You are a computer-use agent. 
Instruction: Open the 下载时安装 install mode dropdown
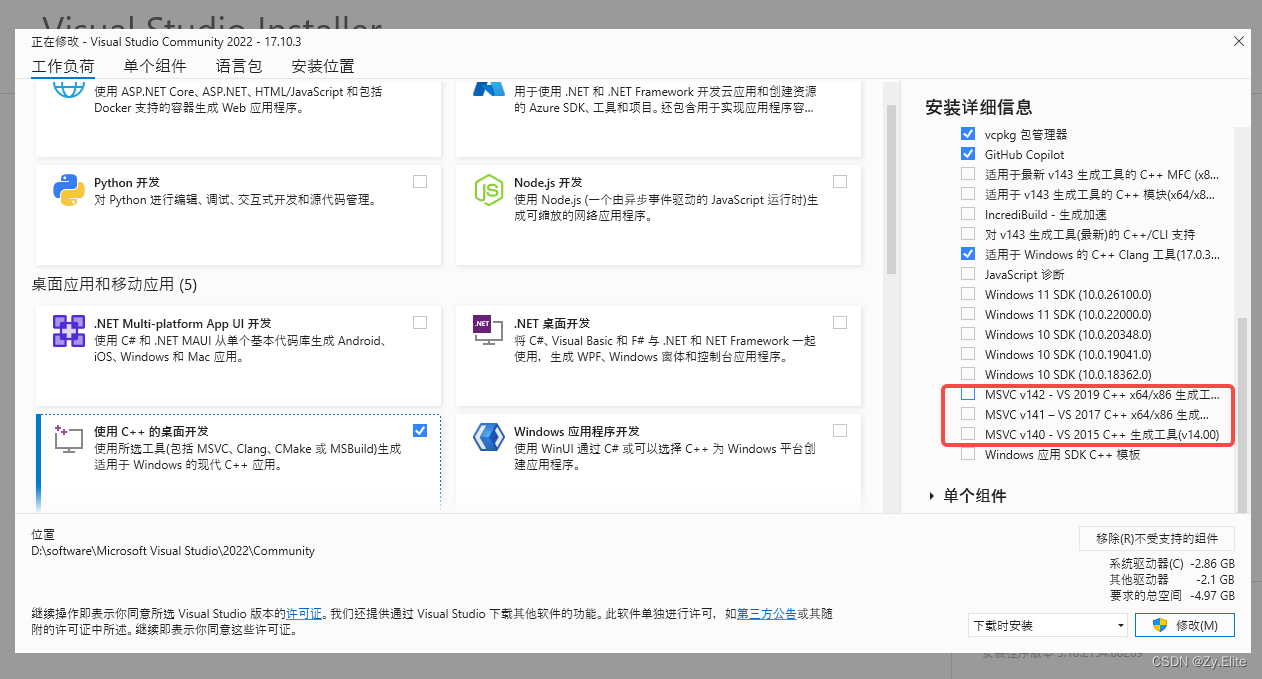point(1049,625)
